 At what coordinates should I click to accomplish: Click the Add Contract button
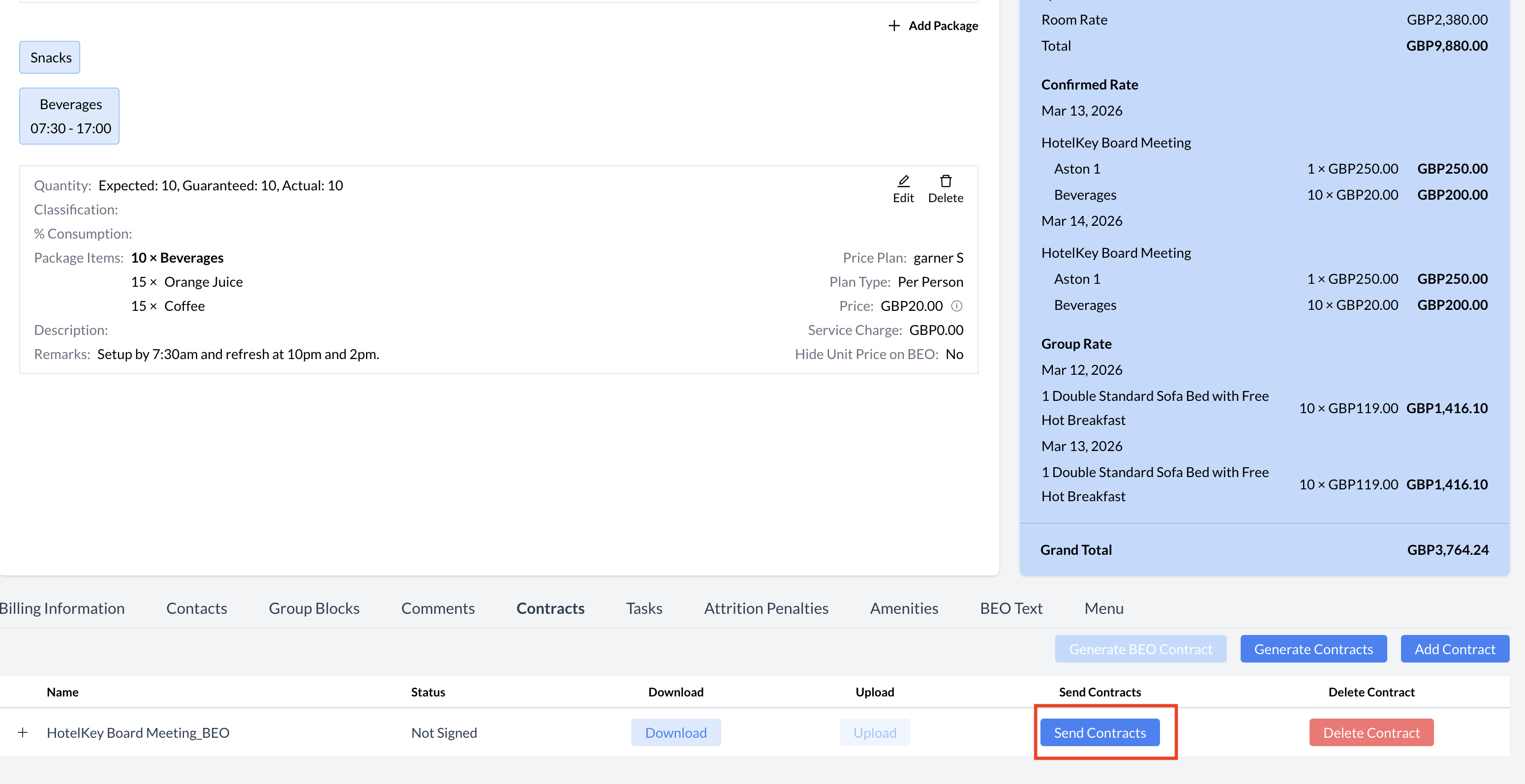[x=1454, y=649]
